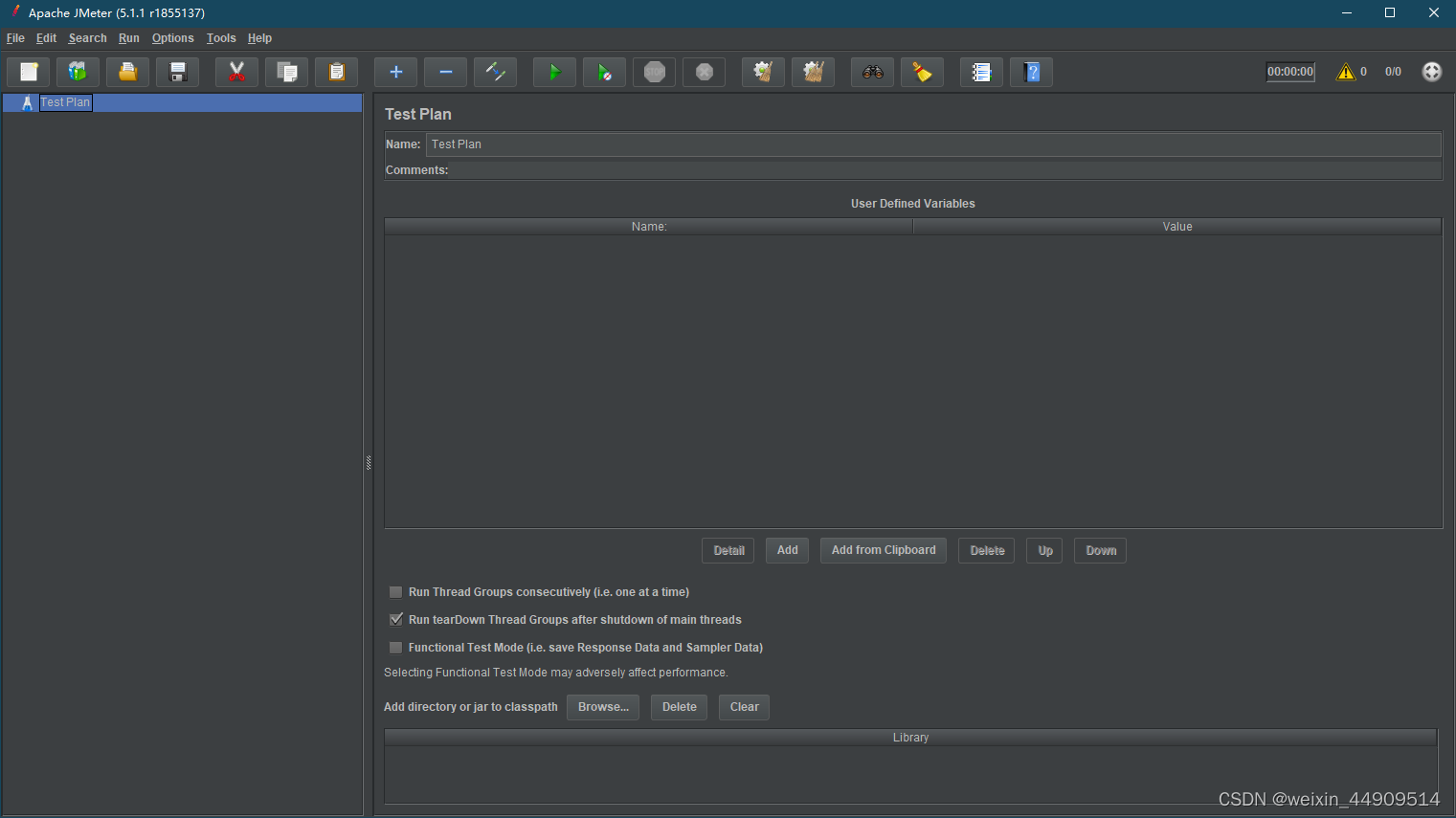Image resolution: width=1456 pixels, height=818 pixels.
Task: Create a new test plan via New icon
Action: [29, 72]
